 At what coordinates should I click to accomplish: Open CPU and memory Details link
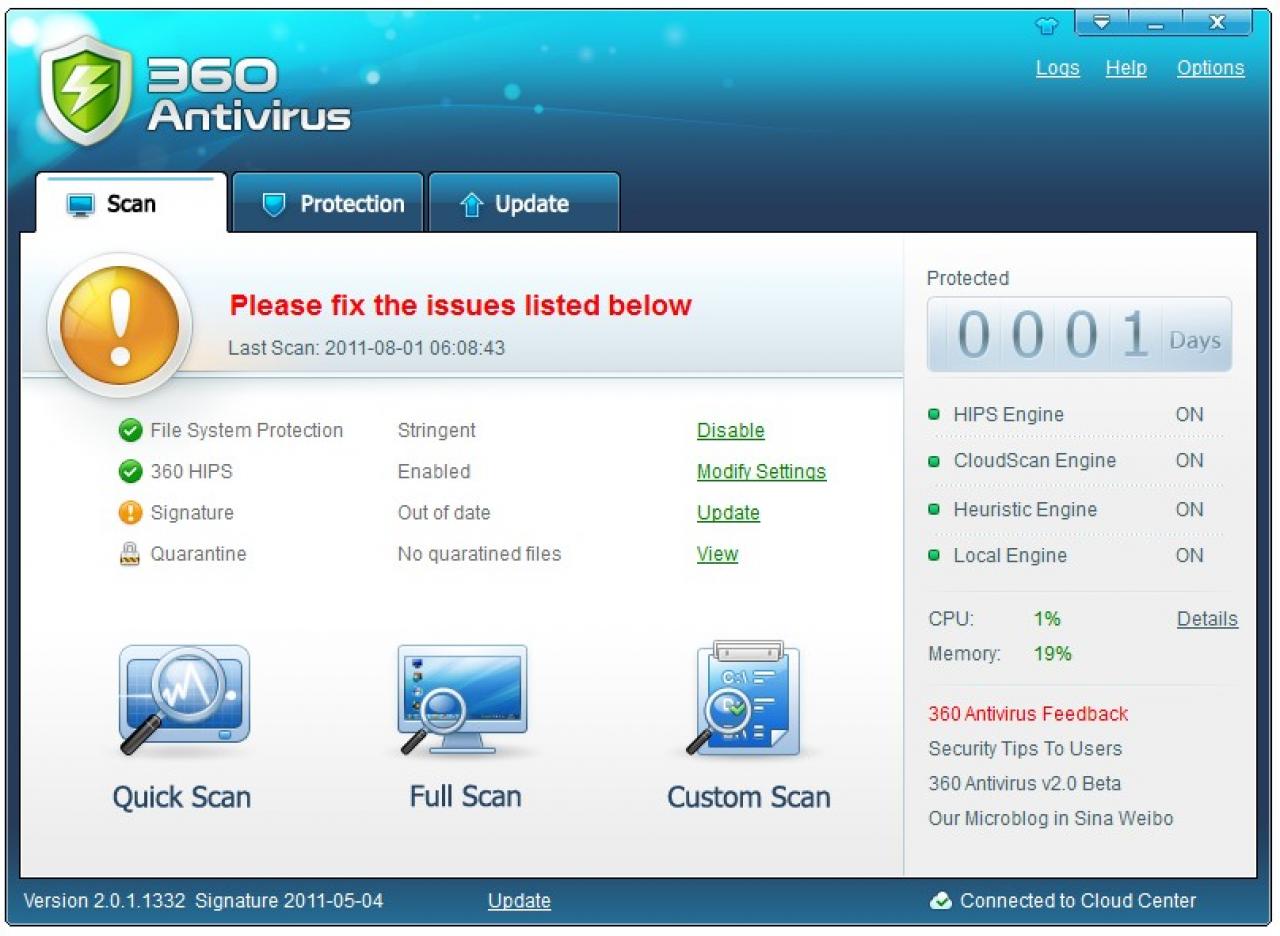[x=1207, y=619]
